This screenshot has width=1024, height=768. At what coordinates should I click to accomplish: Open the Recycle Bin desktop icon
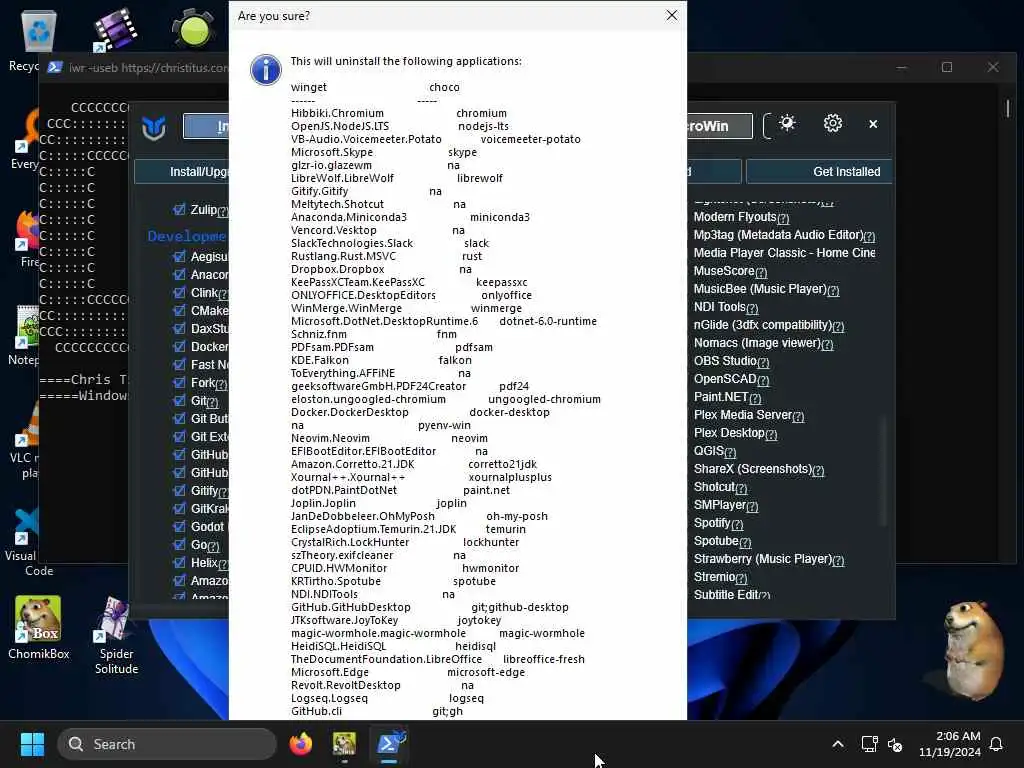tap(38, 33)
